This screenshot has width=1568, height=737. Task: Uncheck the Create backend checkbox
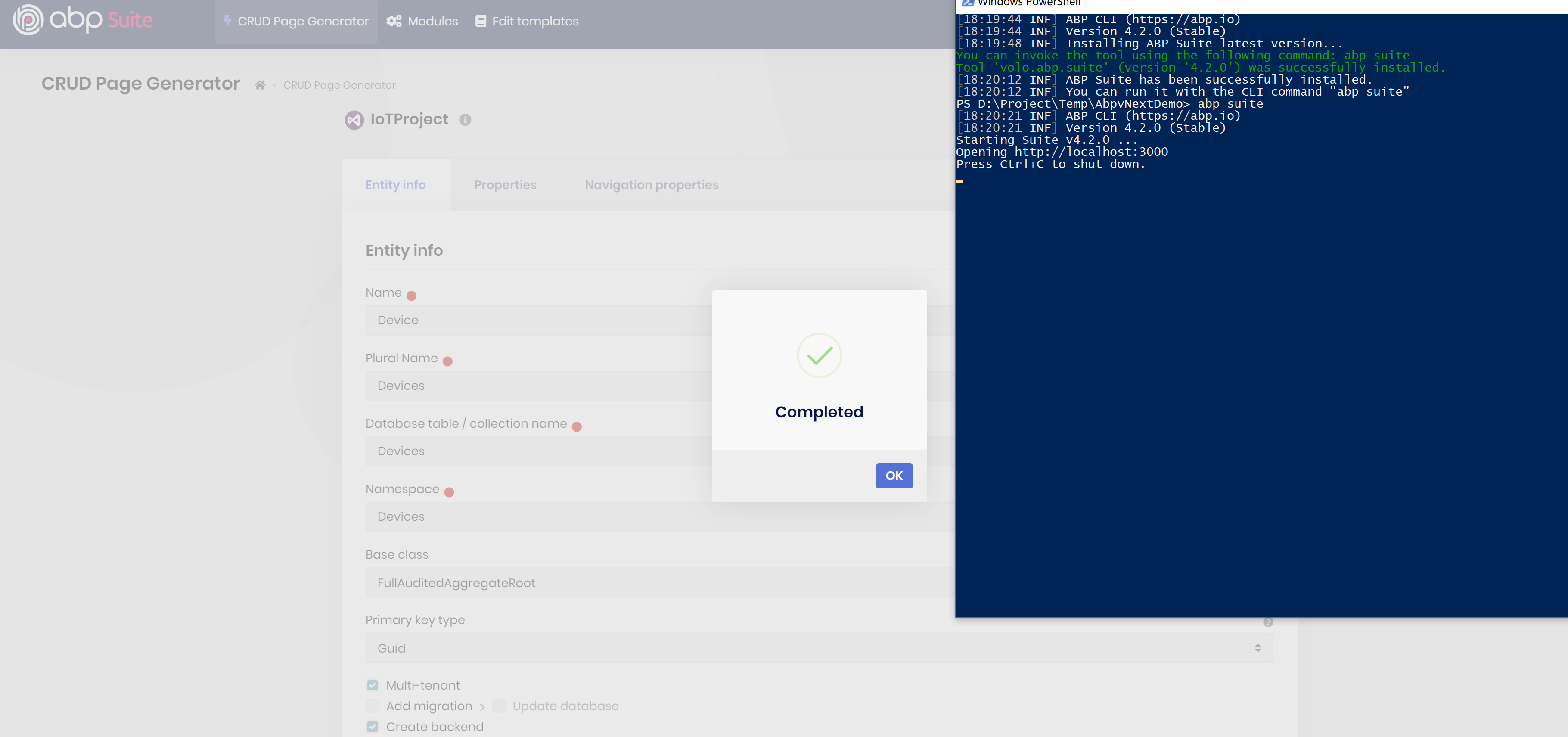point(373,727)
